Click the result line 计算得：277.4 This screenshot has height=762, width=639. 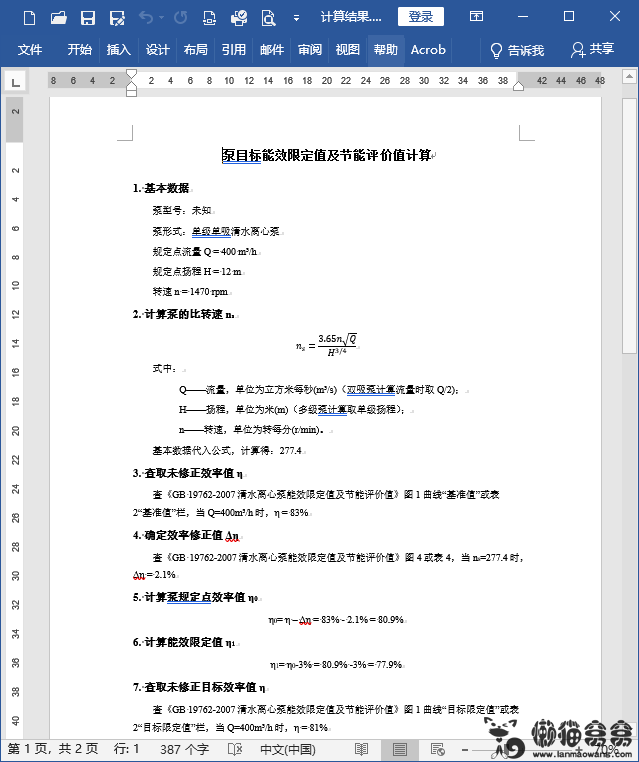pyautogui.click(x=271, y=450)
